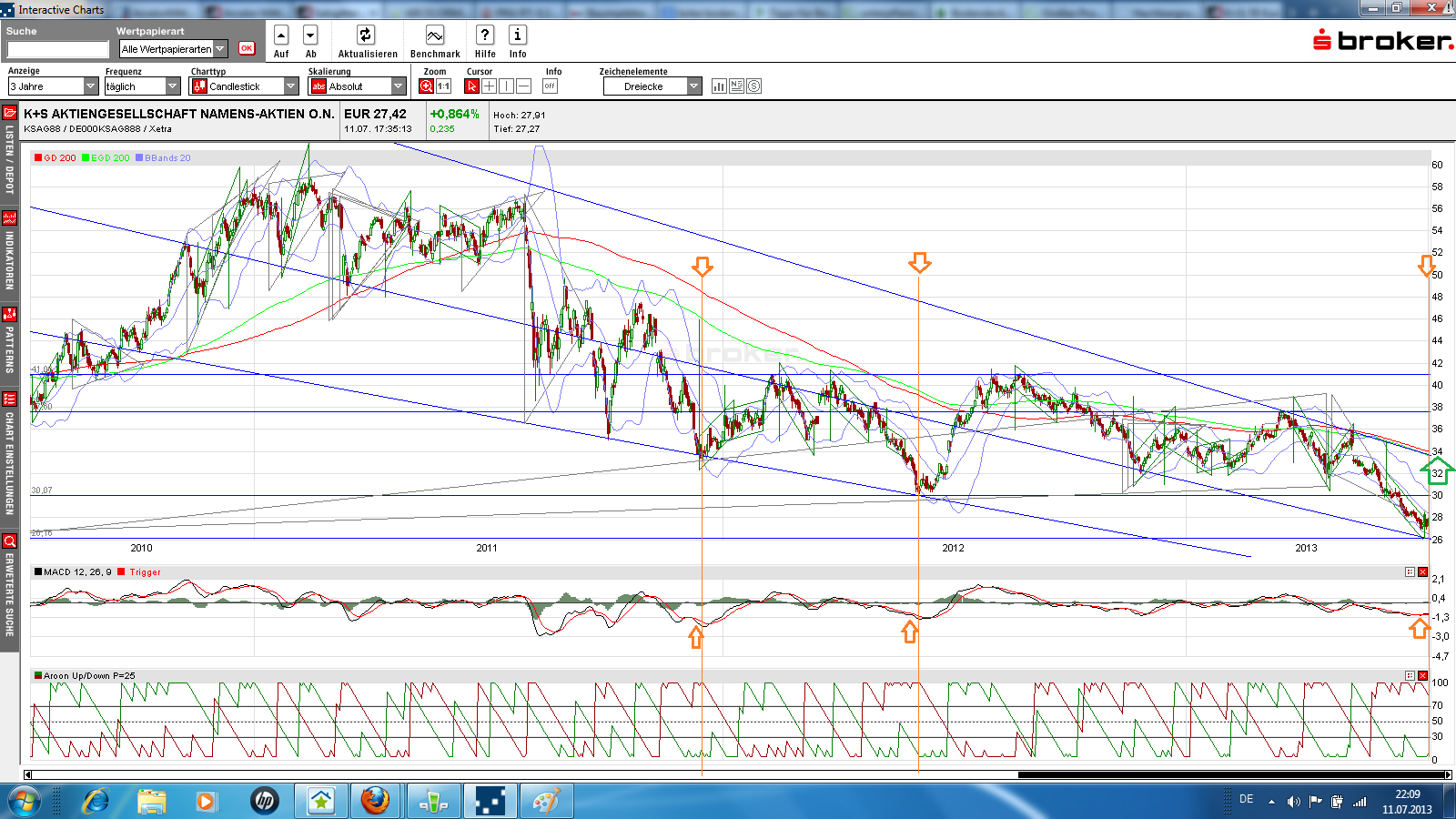The height and width of the screenshot is (819, 1456).
Task: Open the Chart Einstellungen side tab
Action: 10,463
